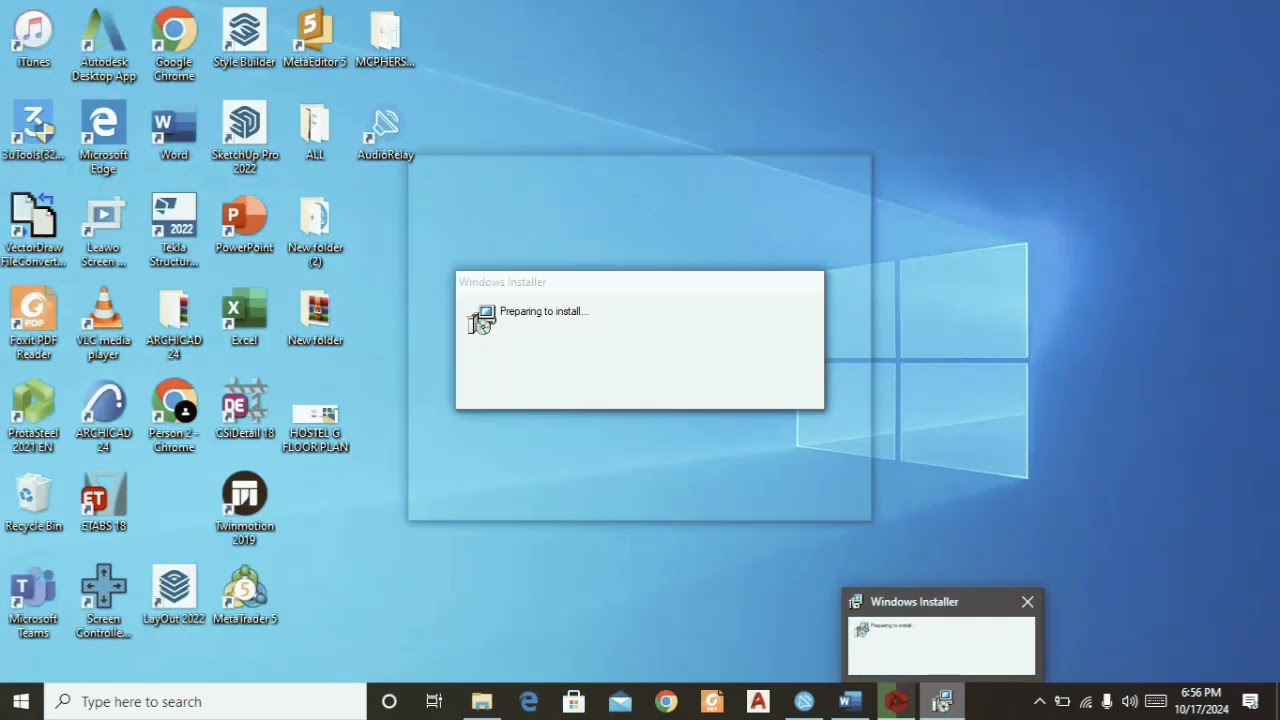Select the New folder (2) icon

[315, 232]
